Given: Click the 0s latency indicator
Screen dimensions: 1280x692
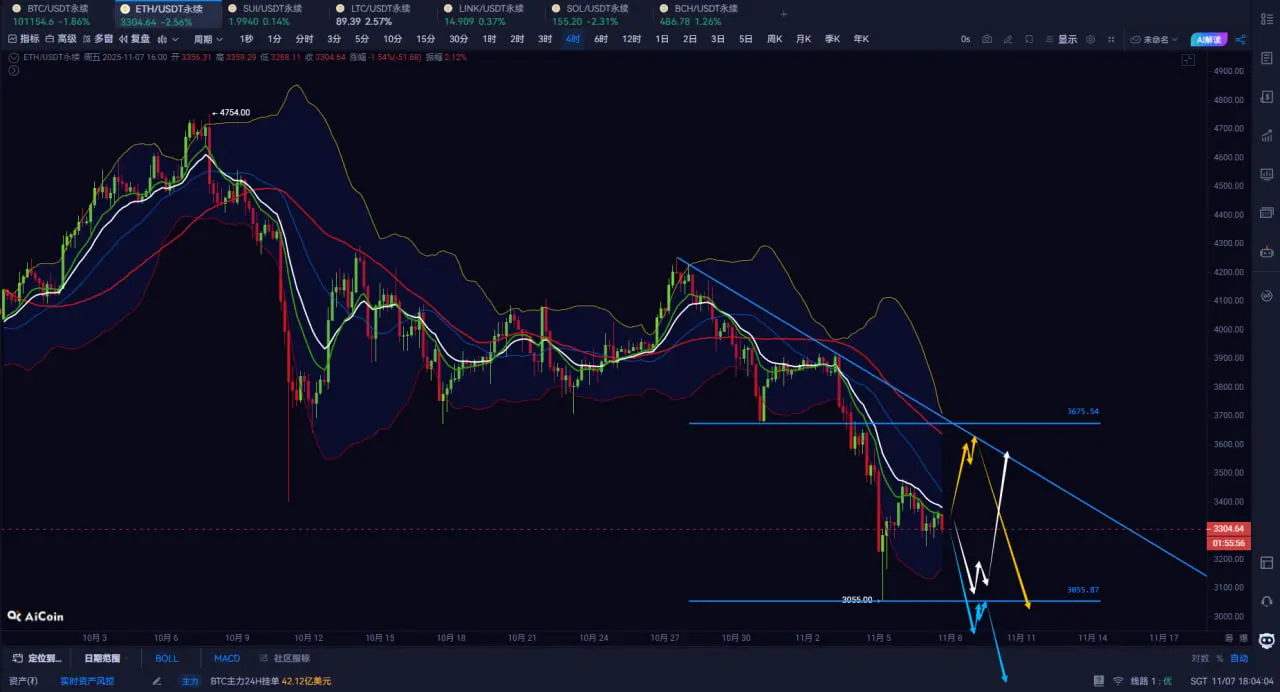Looking at the screenshot, I should coord(965,39).
